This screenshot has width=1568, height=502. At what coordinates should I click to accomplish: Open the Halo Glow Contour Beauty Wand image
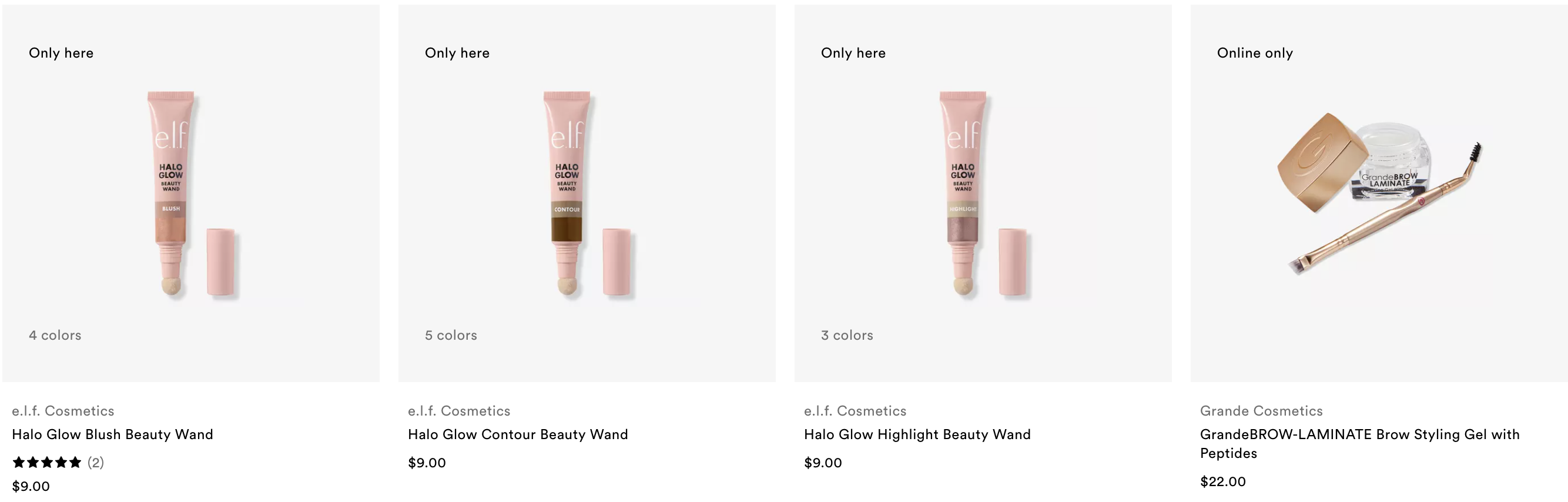[587, 193]
